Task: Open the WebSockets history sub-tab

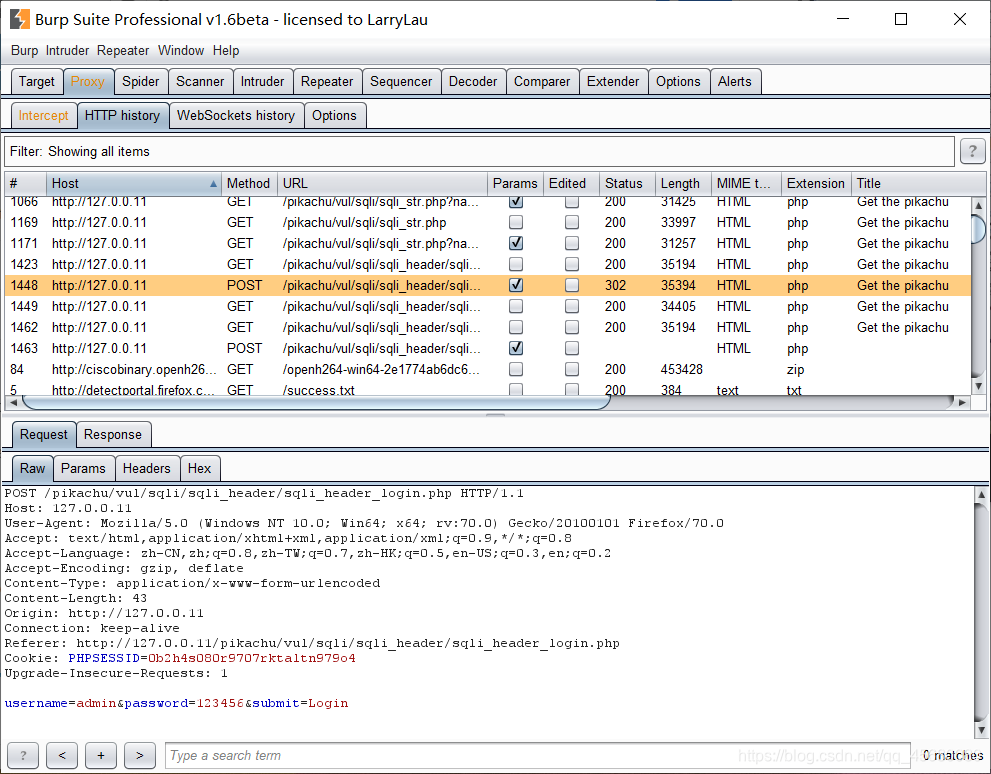Action: [x=236, y=116]
